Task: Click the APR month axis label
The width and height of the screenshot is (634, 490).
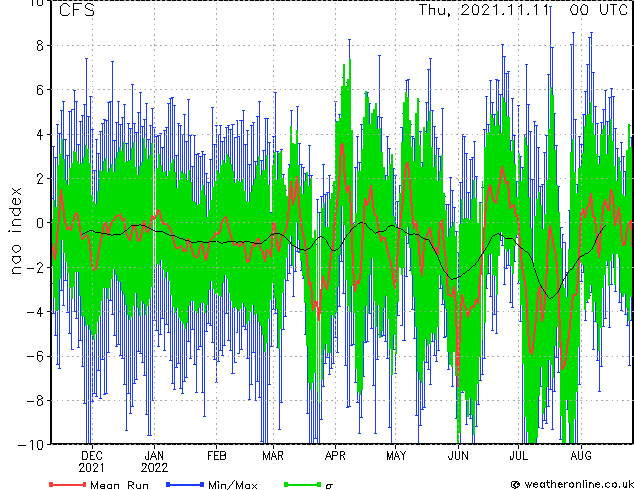Action: tap(335, 456)
